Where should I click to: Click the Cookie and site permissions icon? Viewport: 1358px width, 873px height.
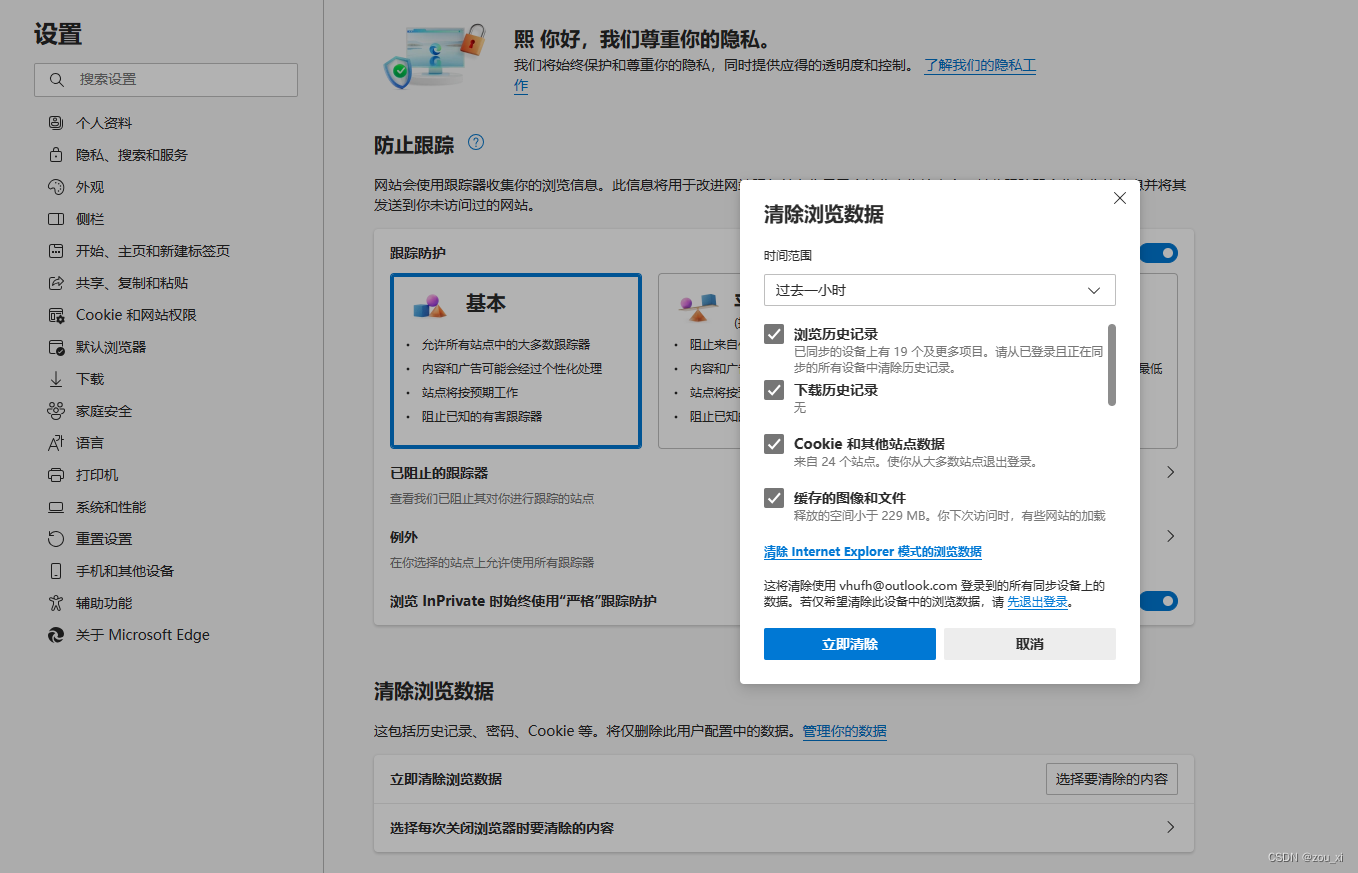click(56, 315)
